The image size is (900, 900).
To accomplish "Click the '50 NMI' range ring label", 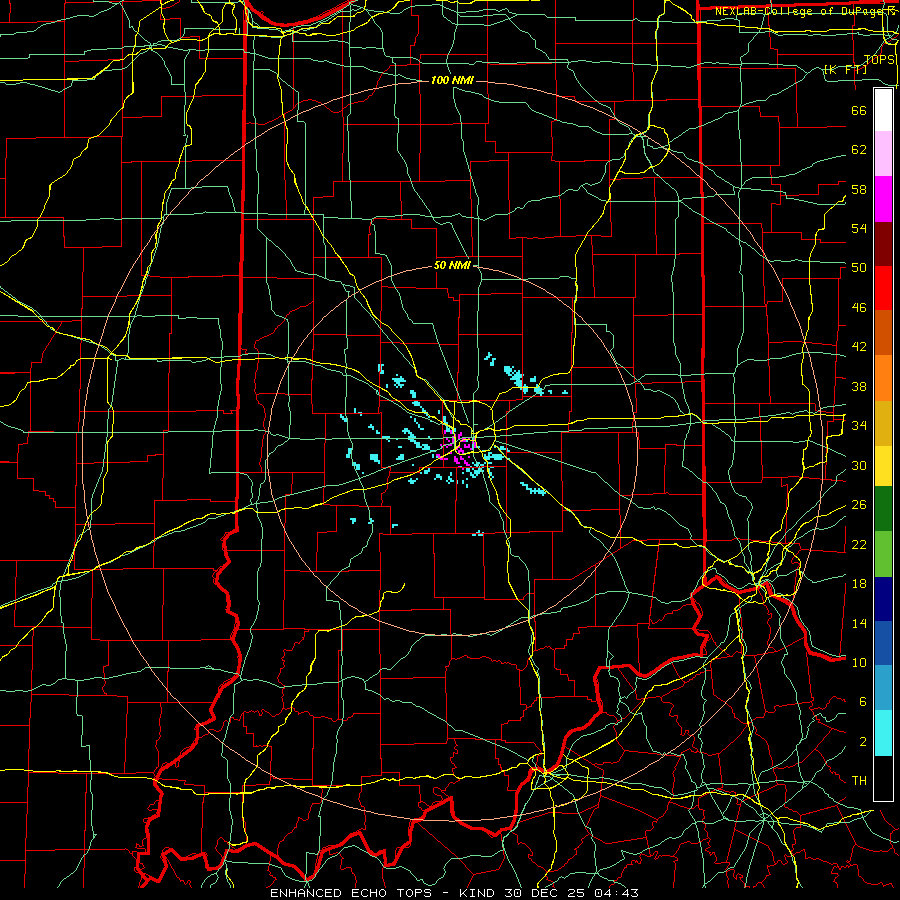I will pyautogui.click(x=452, y=265).
